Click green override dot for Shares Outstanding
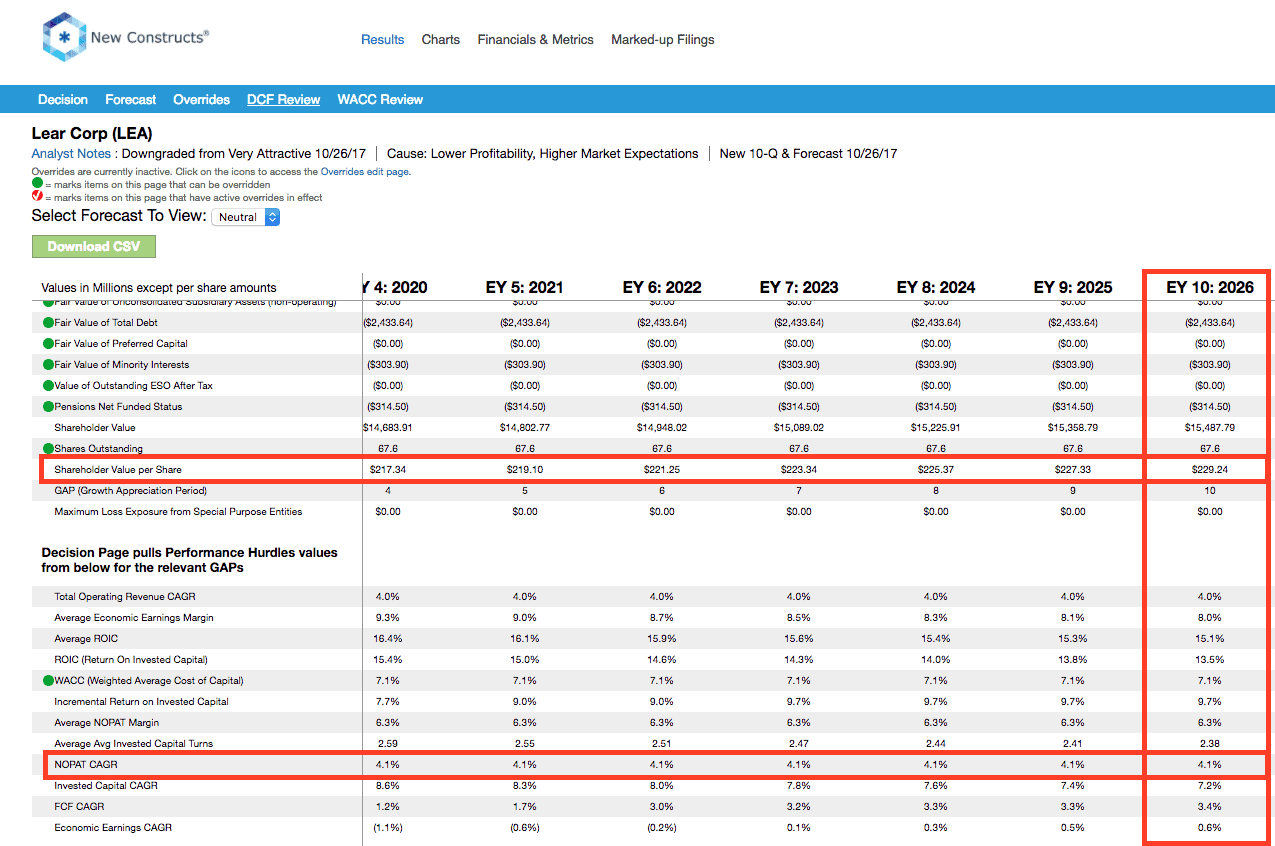 [x=48, y=448]
